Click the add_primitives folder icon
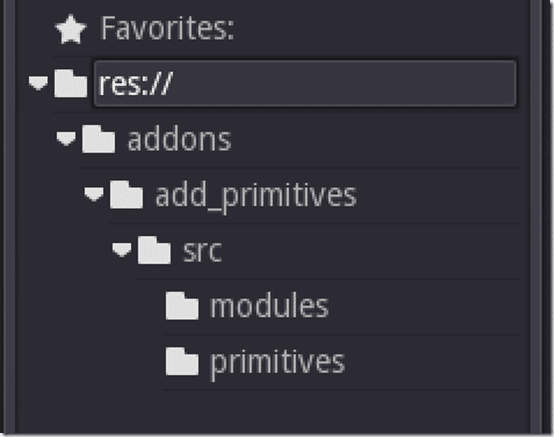This screenshot has height=437, width=554. point(126,195)
